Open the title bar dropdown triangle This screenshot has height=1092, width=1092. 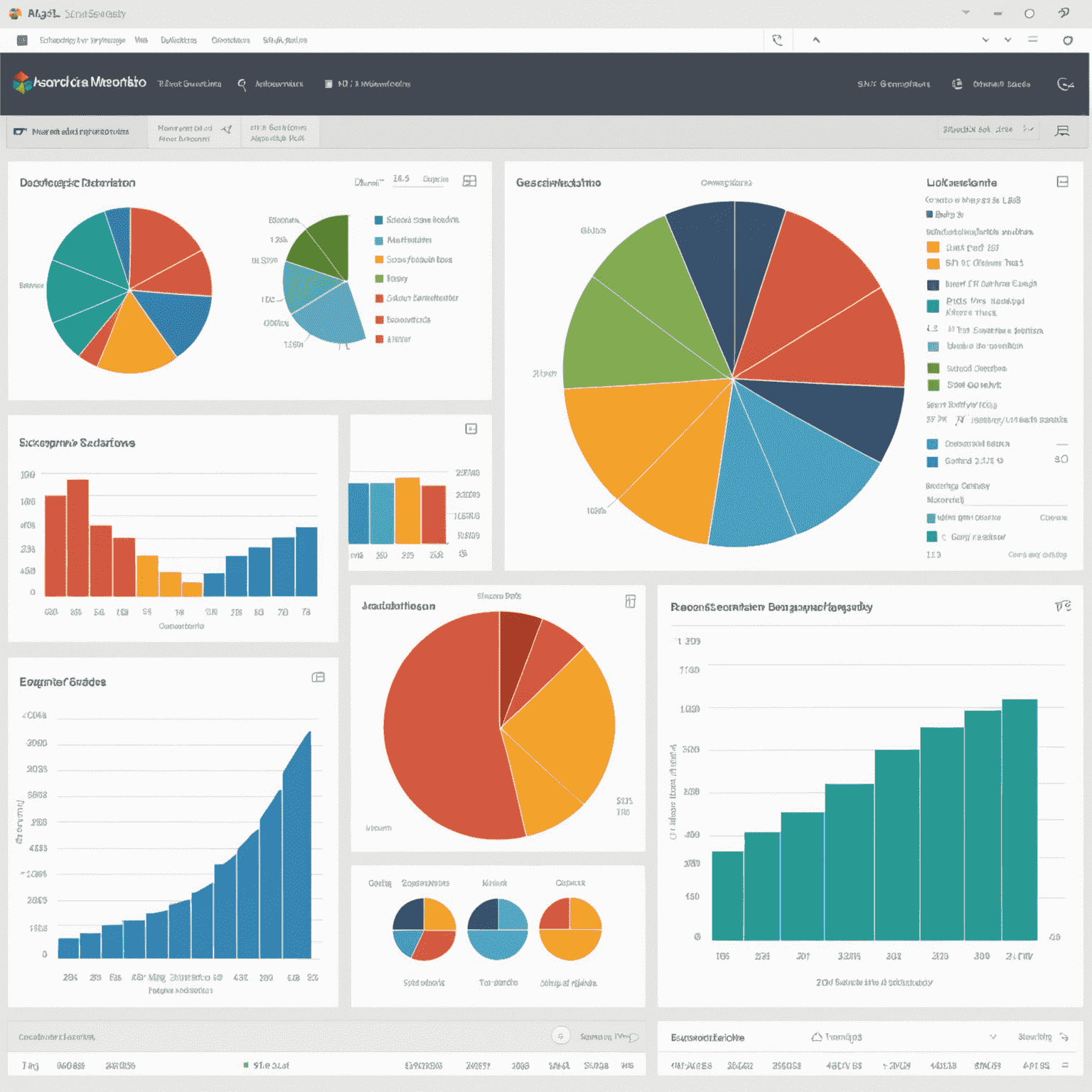(x=965, y=13)
